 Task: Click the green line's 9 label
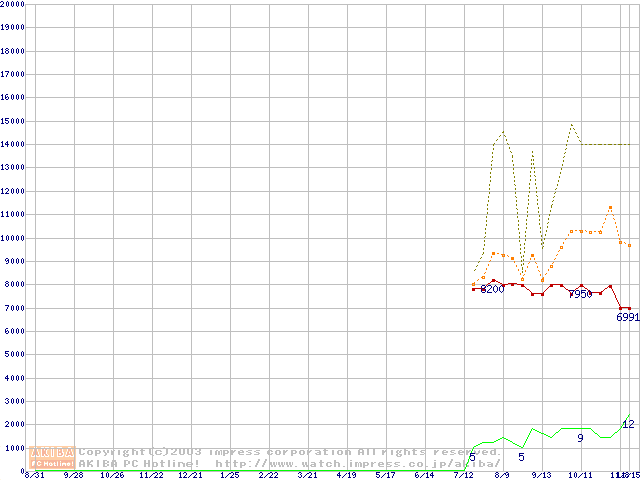coord(580,438)
